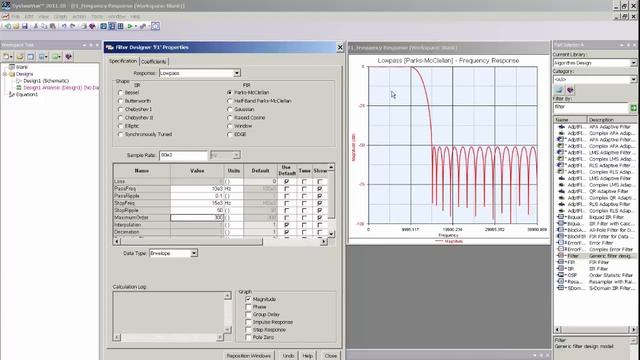Select the Chebyshev I radio button
Image resolution: width=640 pixels, height=360 pixels.
point(120,109)
